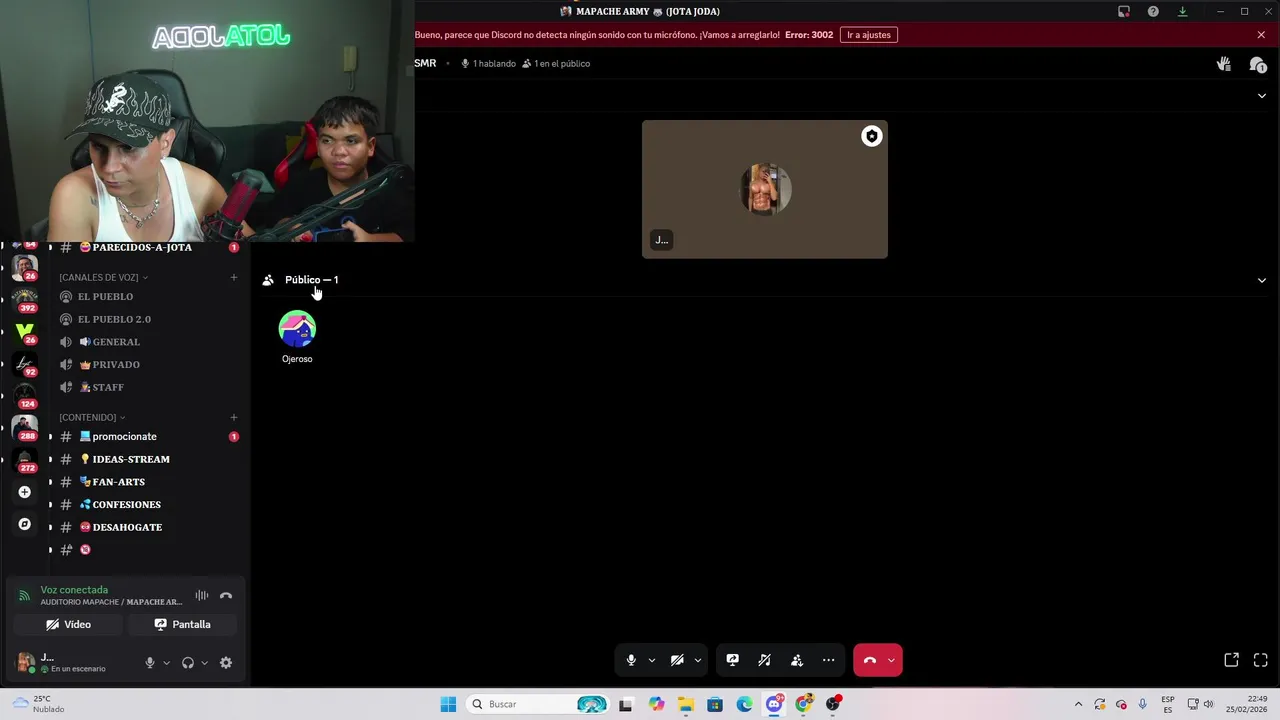1280x720 pixels.
Task: Open raised hand requests icon
Action: pyautogui.click(x=1224, y=64)
